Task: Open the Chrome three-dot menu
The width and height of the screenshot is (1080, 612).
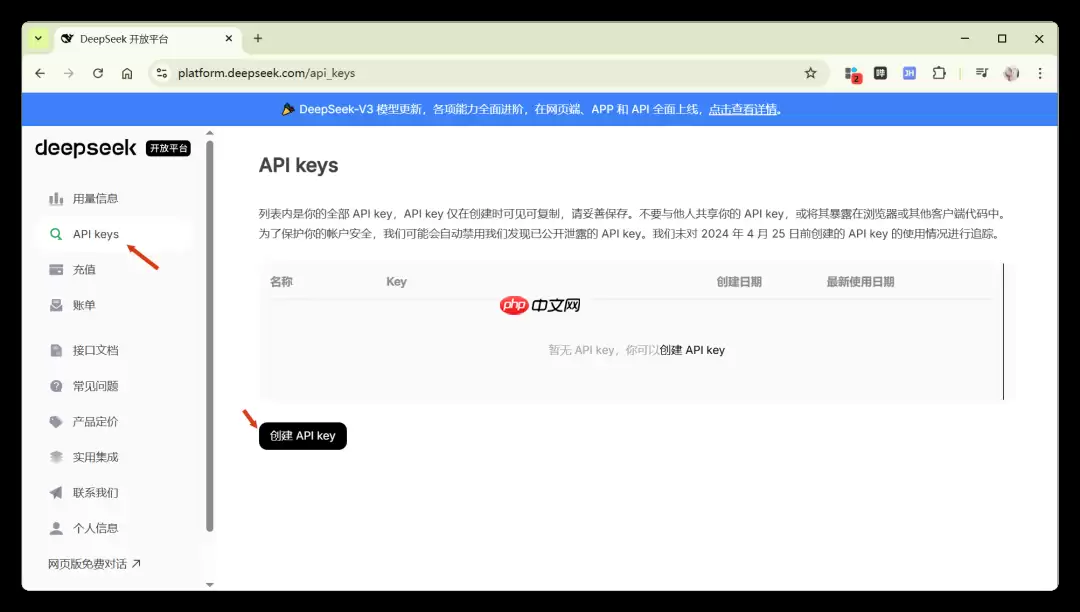Action: click(x=1042, y=73)
